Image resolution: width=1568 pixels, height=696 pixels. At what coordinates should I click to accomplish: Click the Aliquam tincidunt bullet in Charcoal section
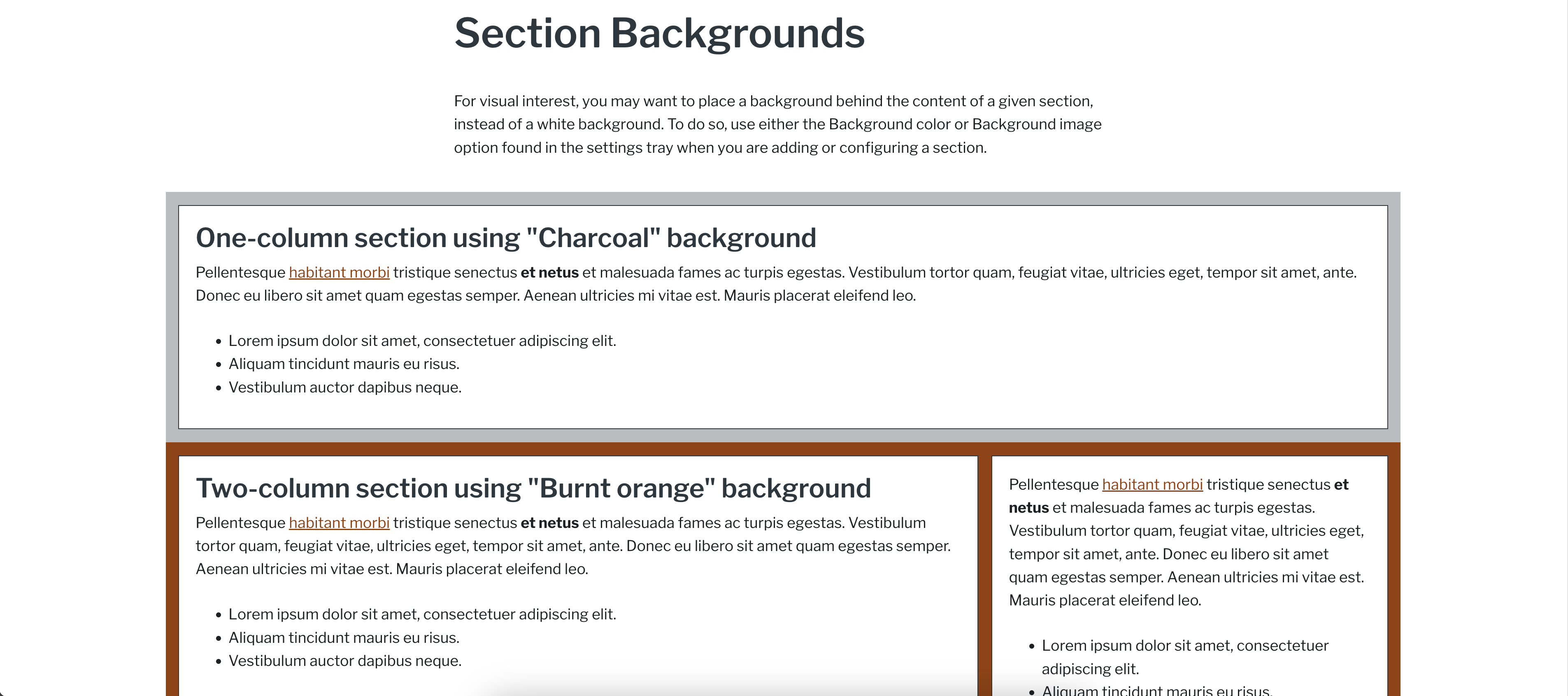tap(344, 364)
